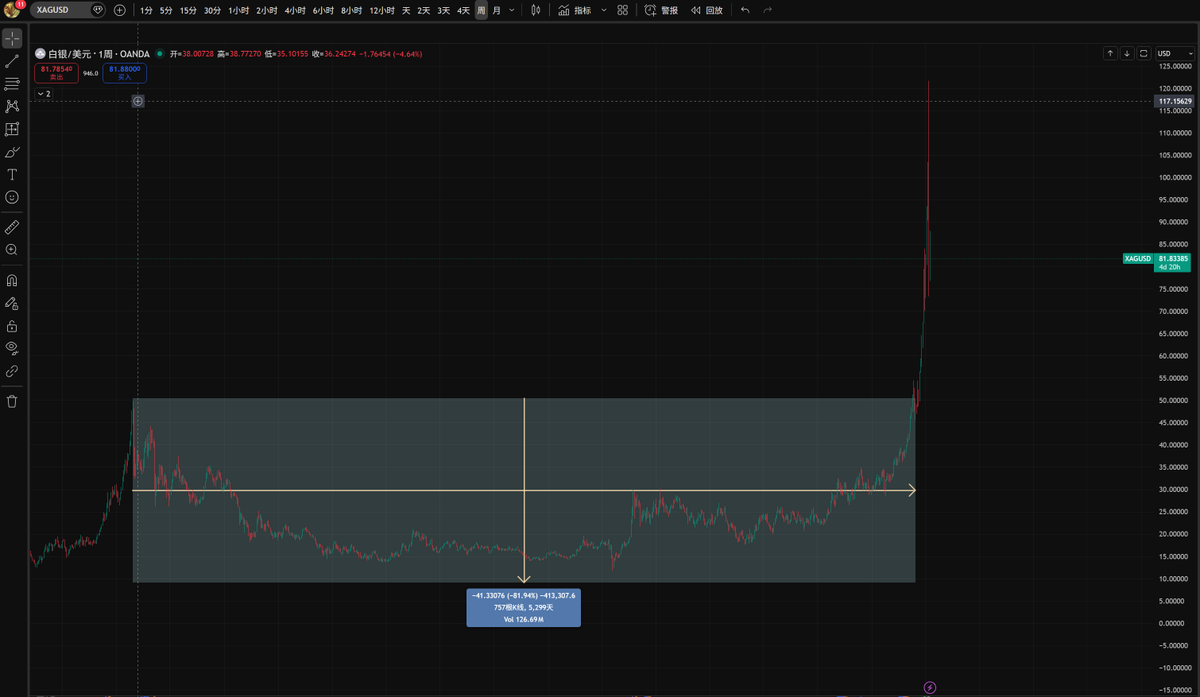Click the down arrow chart button
Screen dimensions: 1200x697
tap(1127, 53)
